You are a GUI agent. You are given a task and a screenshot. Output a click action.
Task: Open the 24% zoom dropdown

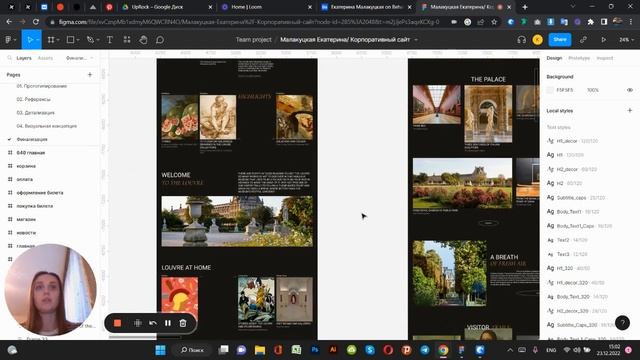point(626,40)
